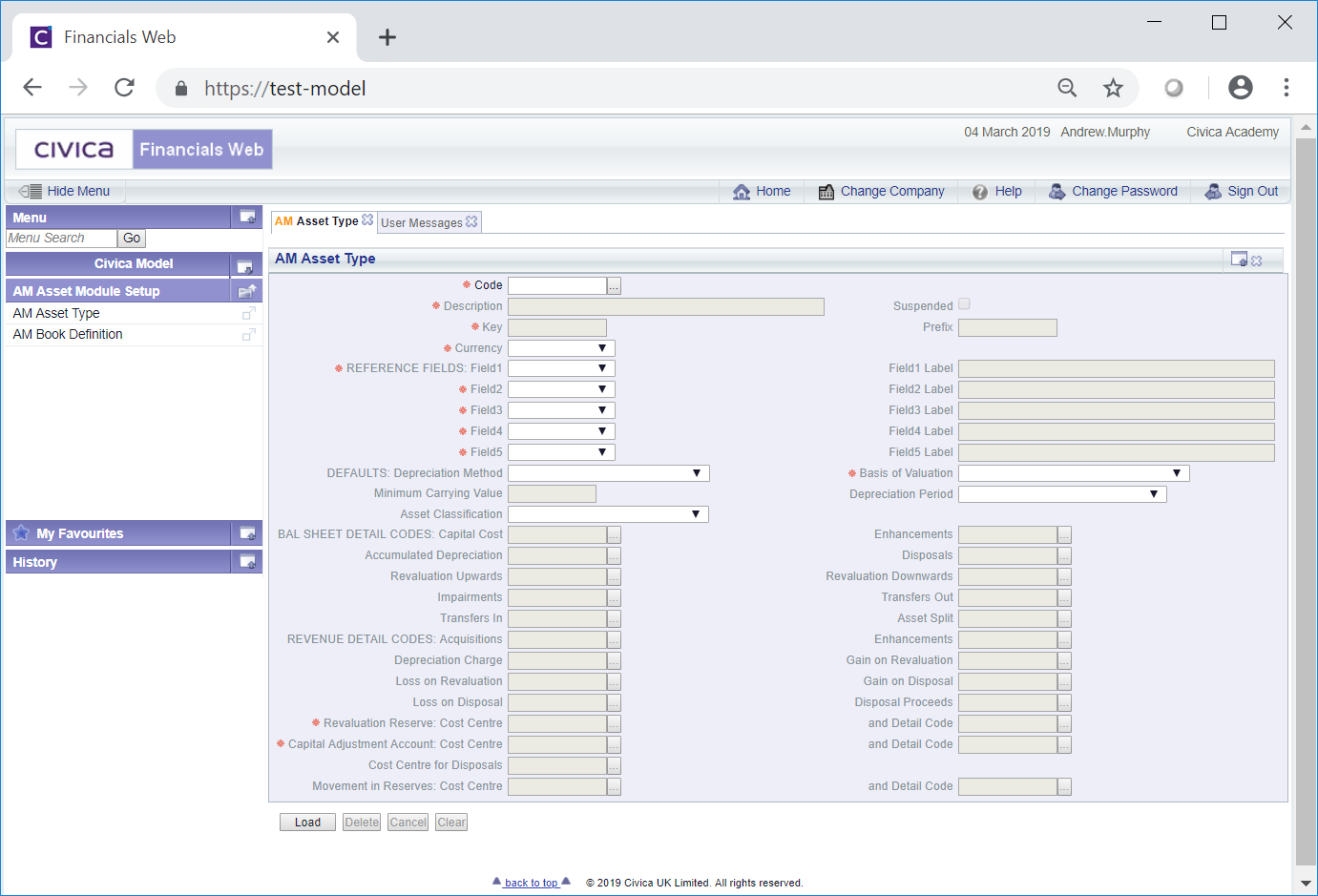Close the User Messages tab
The image size is (1318, 896).
(x=471, y=221)
